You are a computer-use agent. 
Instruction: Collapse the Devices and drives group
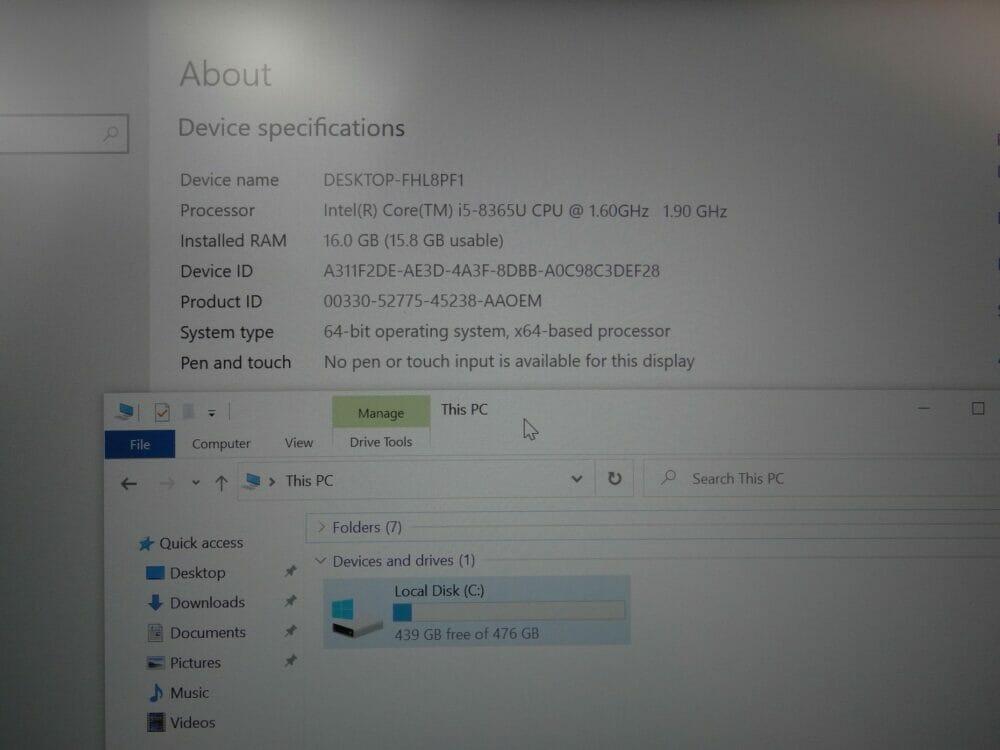(x=321, y=561)
